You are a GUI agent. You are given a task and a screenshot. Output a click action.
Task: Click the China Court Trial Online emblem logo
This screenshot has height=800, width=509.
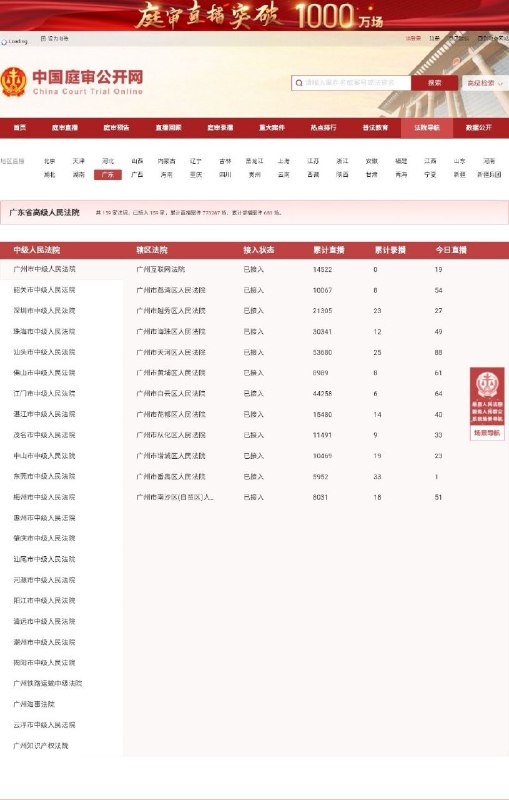(x=14, y=82)
